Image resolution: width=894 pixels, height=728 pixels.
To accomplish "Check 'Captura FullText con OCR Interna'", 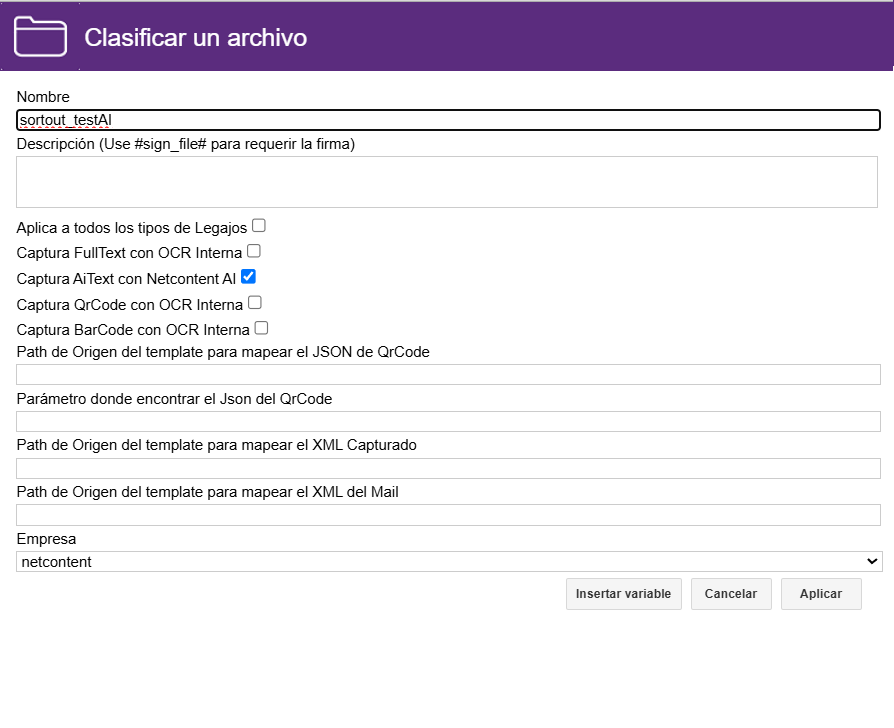I will [x=253, y=251].
